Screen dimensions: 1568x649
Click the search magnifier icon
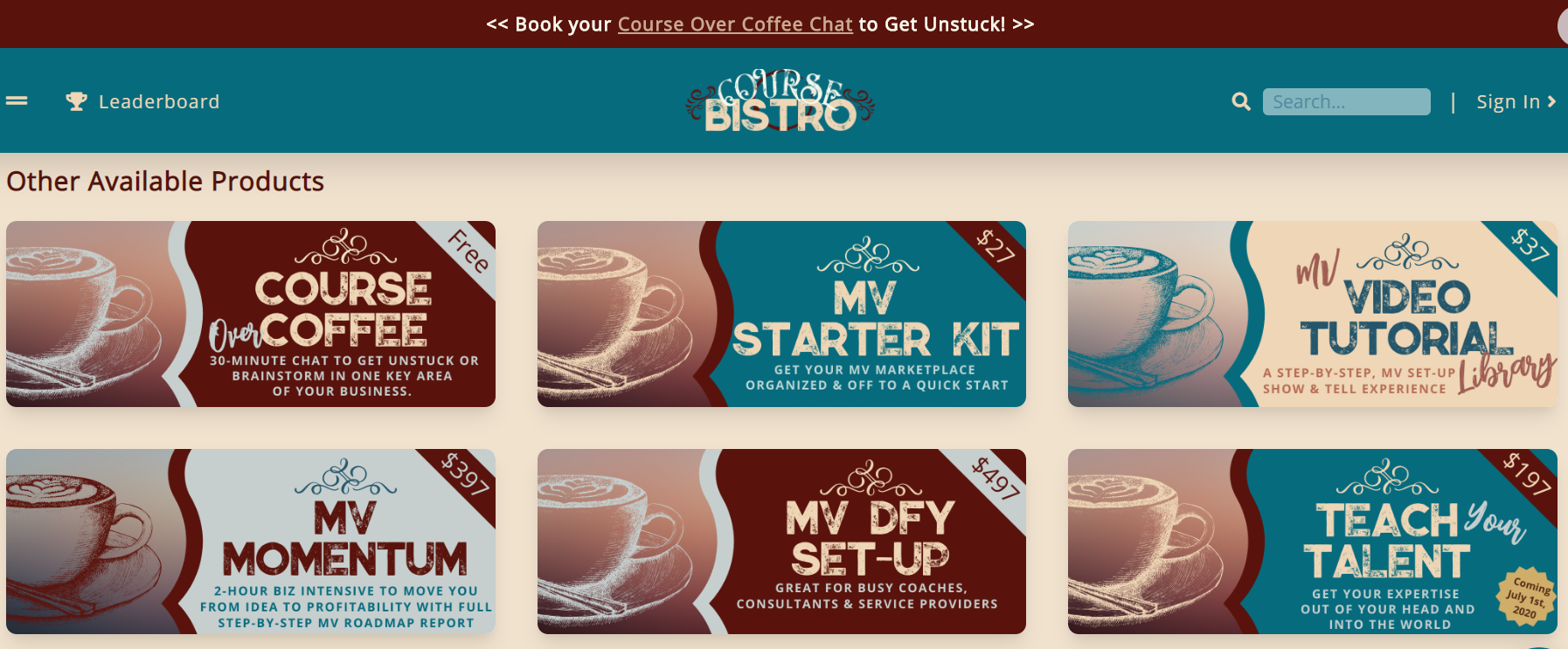coord(1240,101)
